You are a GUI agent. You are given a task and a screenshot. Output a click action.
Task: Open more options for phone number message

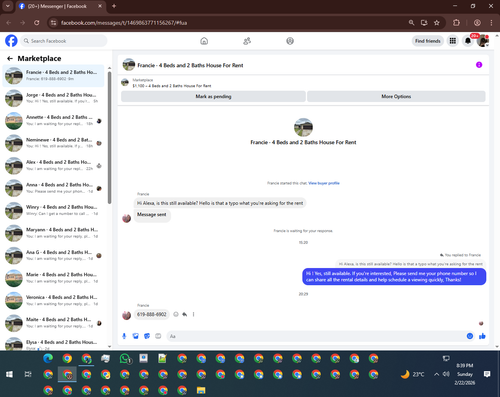193,314
